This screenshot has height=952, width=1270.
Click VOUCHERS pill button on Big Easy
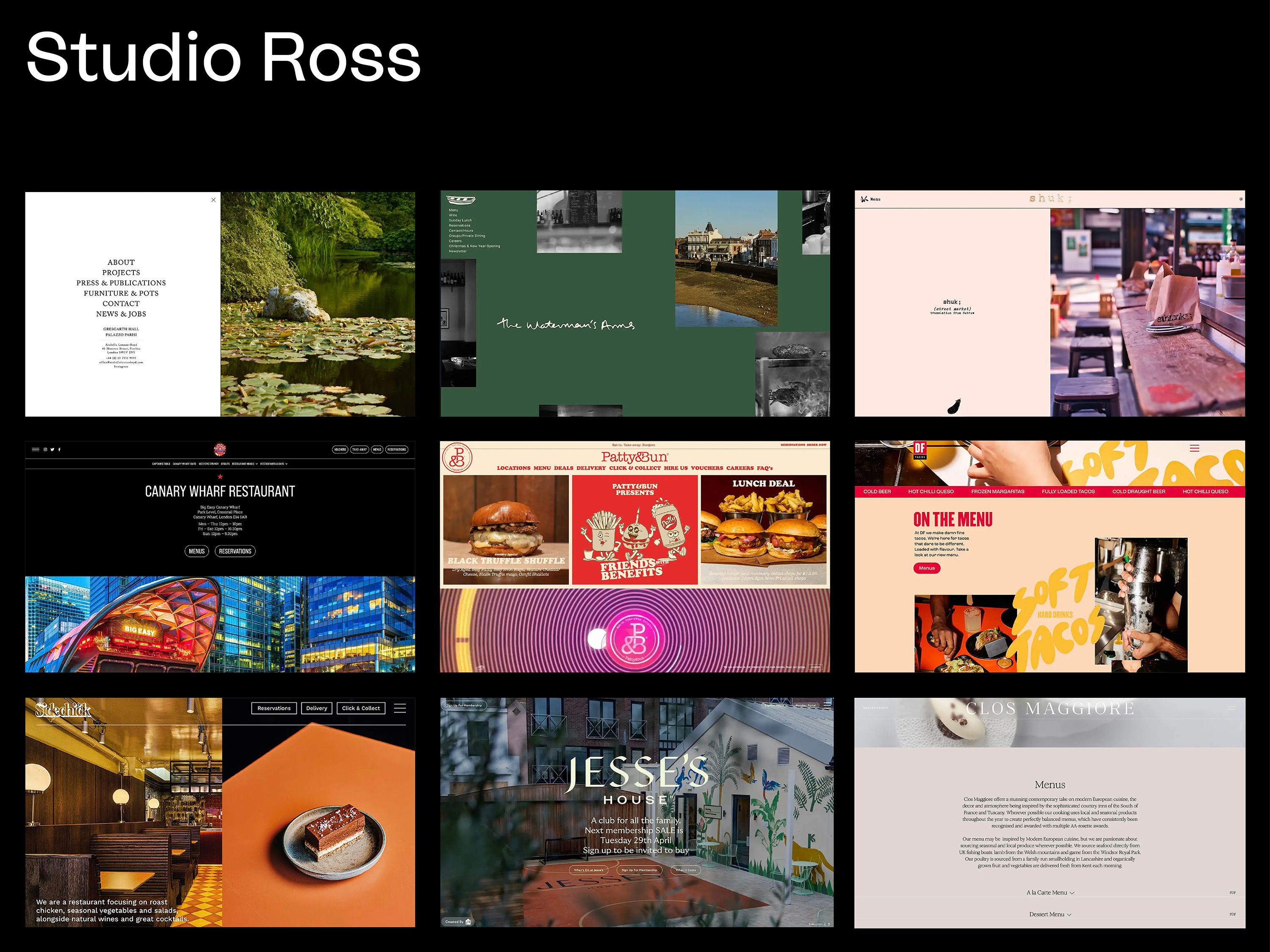click(x=340, y=449)
